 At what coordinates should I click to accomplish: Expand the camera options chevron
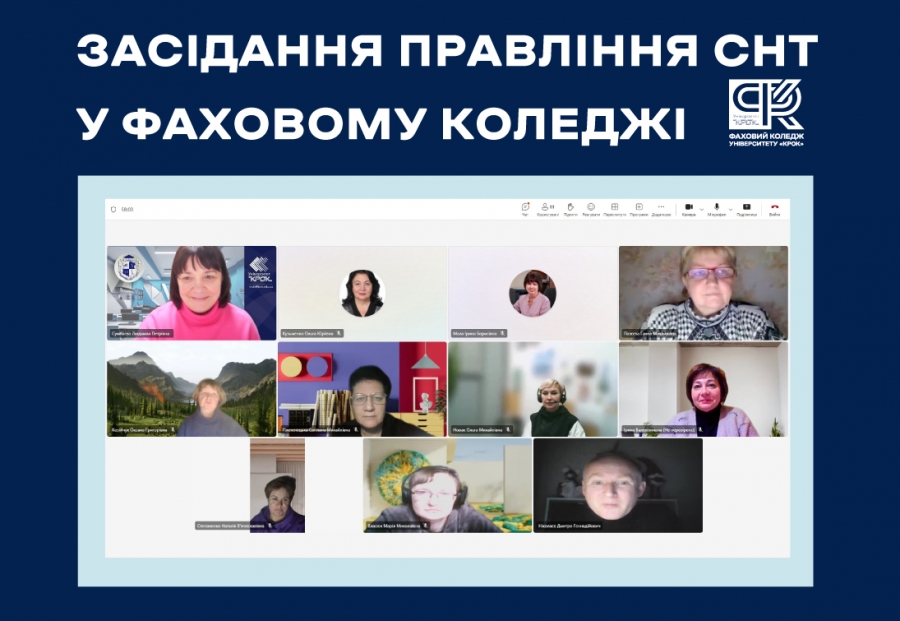coord(701,210)
